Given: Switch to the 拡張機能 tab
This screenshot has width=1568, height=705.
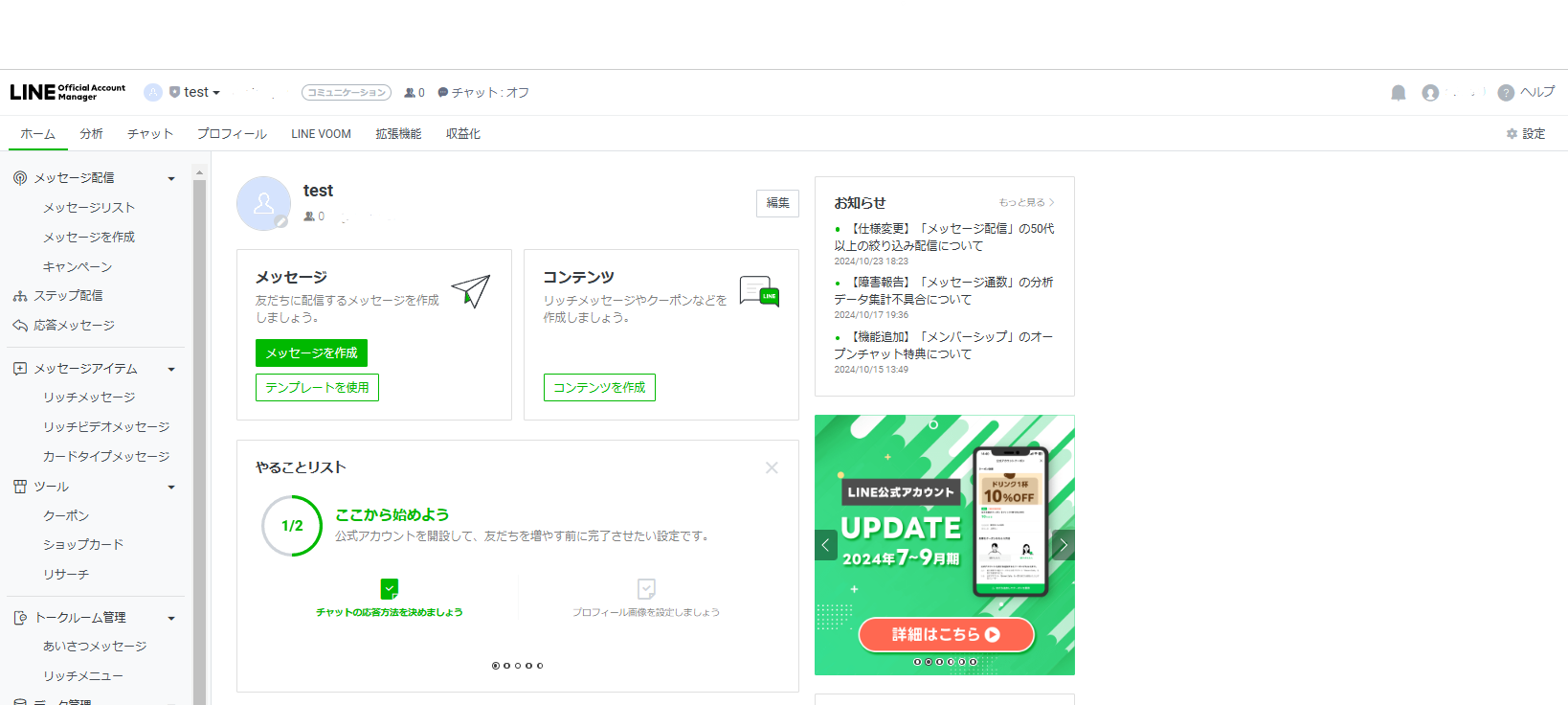Looking at the screenshot, I should coord(398,134).
